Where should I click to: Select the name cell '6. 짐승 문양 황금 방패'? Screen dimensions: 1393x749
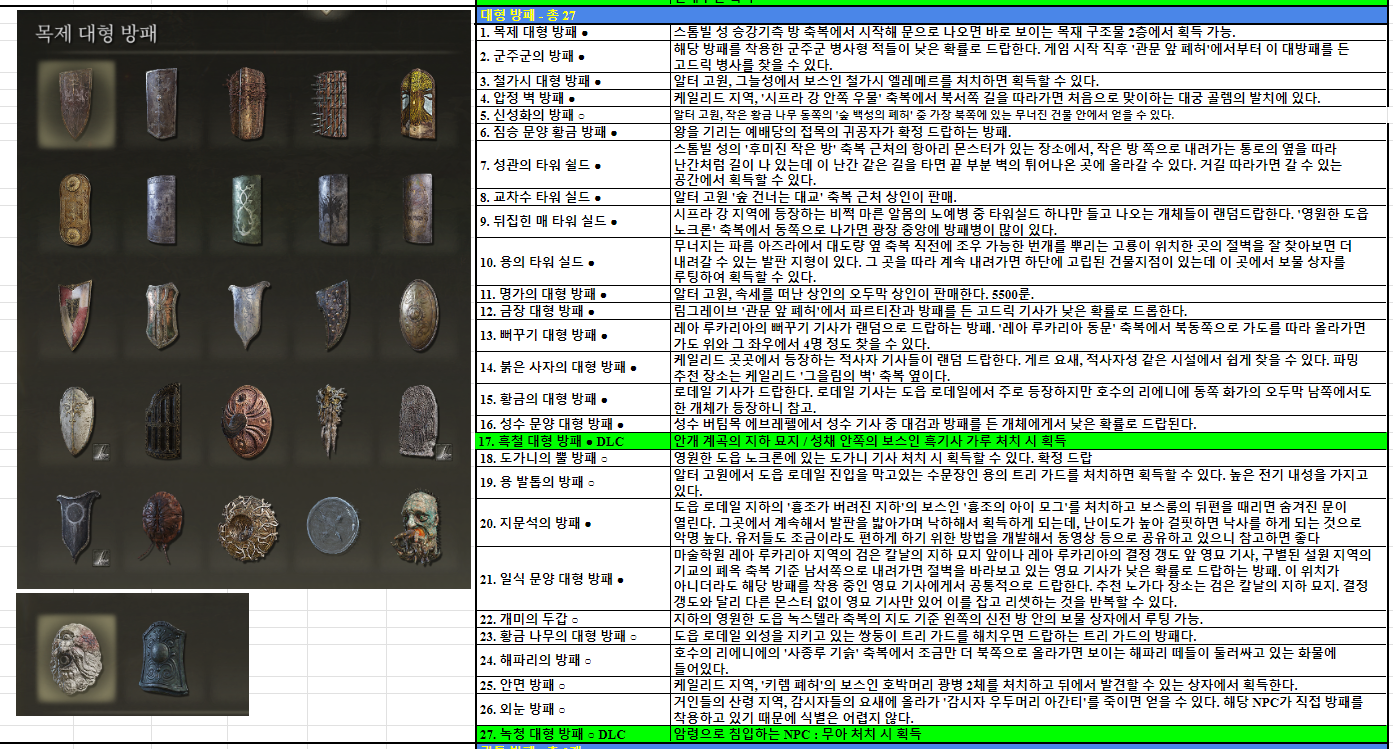pyautogui.click(x=574, y=131)
